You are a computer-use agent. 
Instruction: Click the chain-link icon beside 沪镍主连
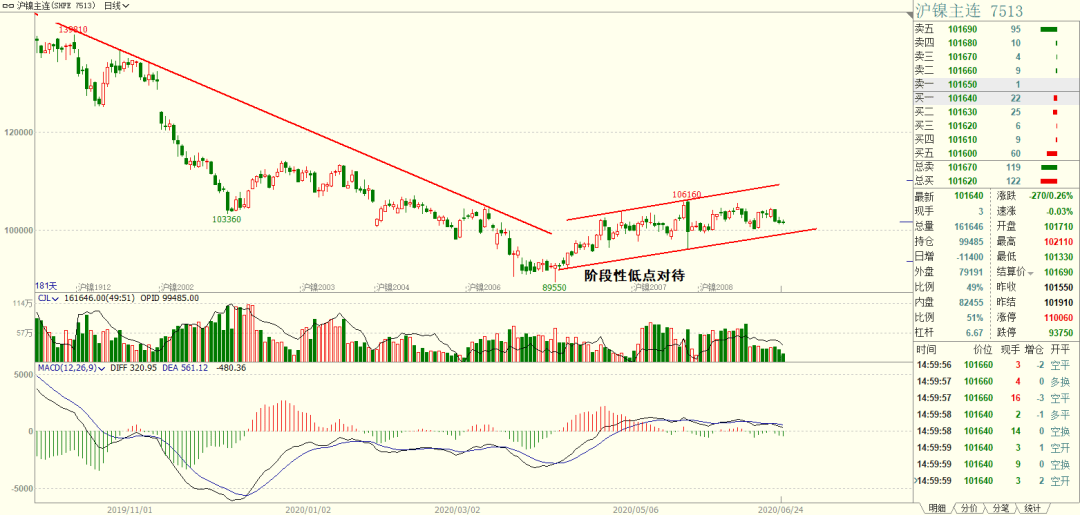7,6
